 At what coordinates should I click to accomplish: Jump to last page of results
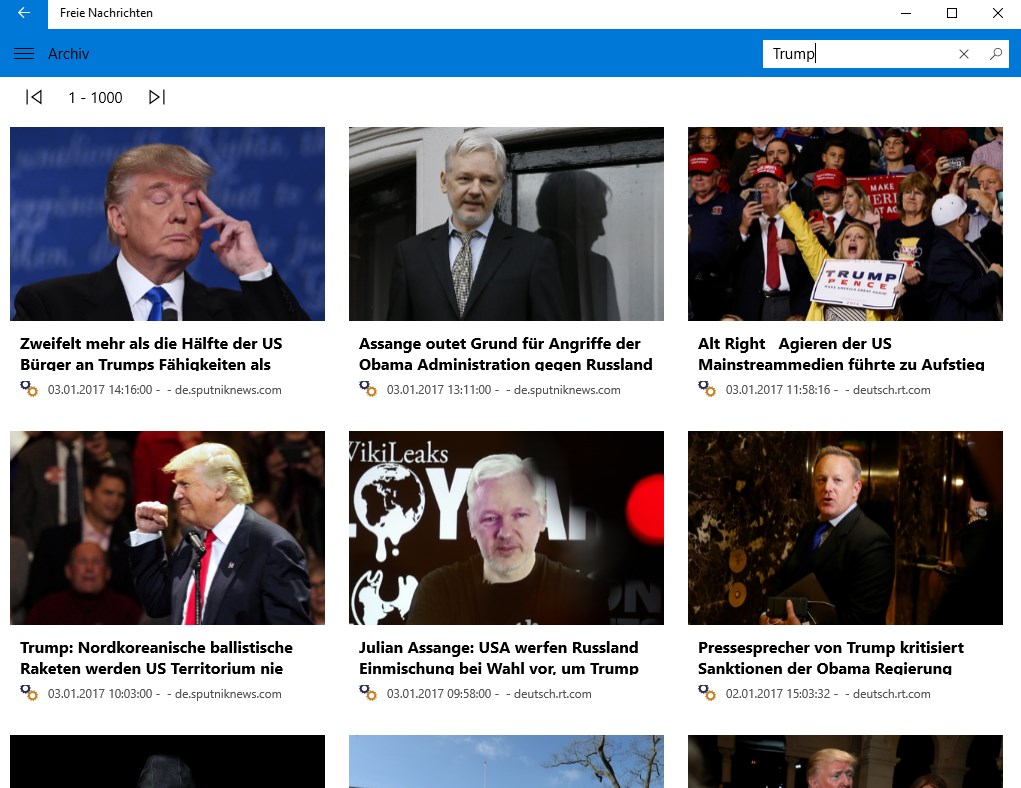[x=157, y=97]
